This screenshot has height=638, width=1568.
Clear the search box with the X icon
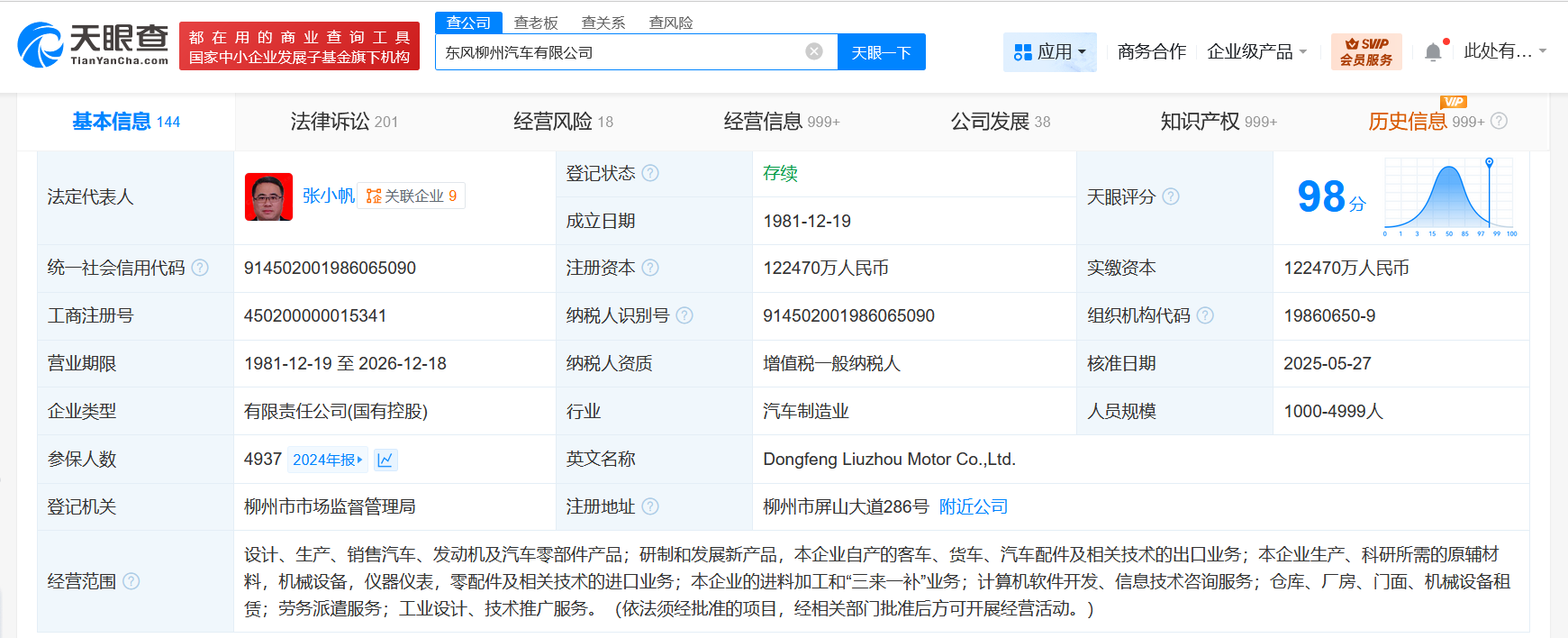point(814,51)
